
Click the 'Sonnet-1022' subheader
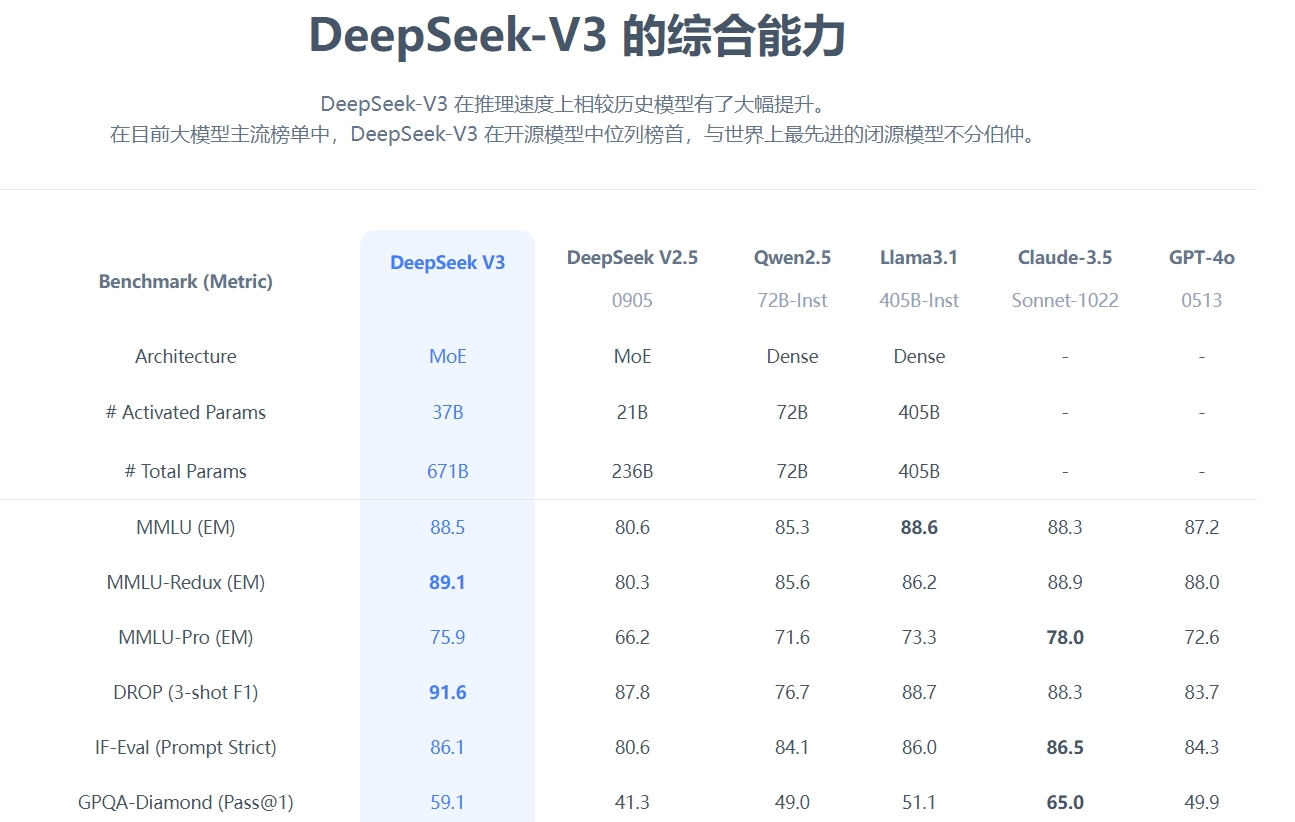1065,300
